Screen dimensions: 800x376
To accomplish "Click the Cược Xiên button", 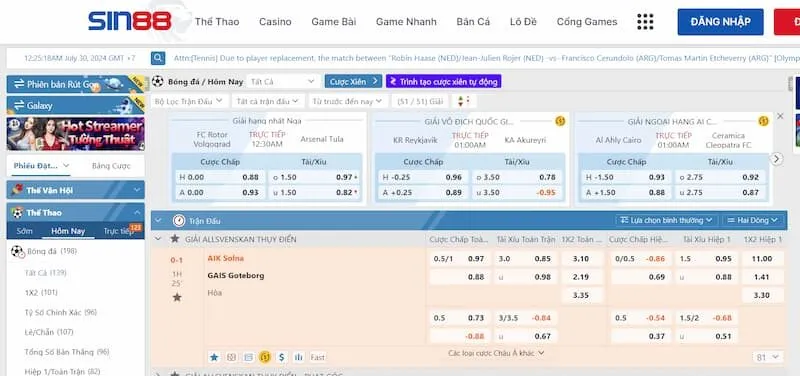I will point(353,82).
